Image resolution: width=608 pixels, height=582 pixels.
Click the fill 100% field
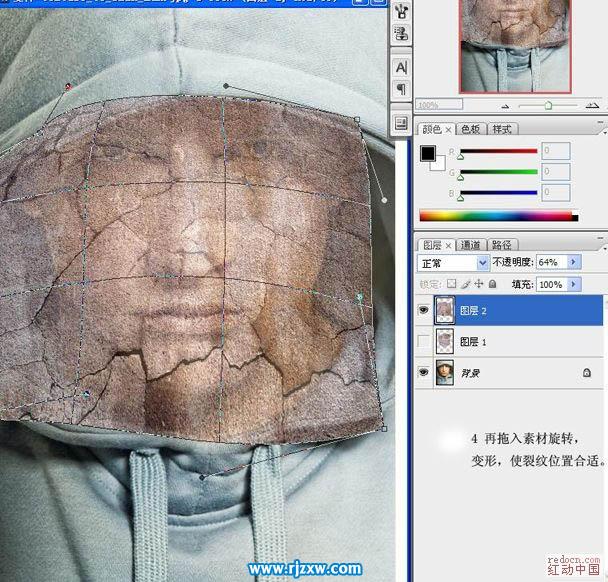552,284
